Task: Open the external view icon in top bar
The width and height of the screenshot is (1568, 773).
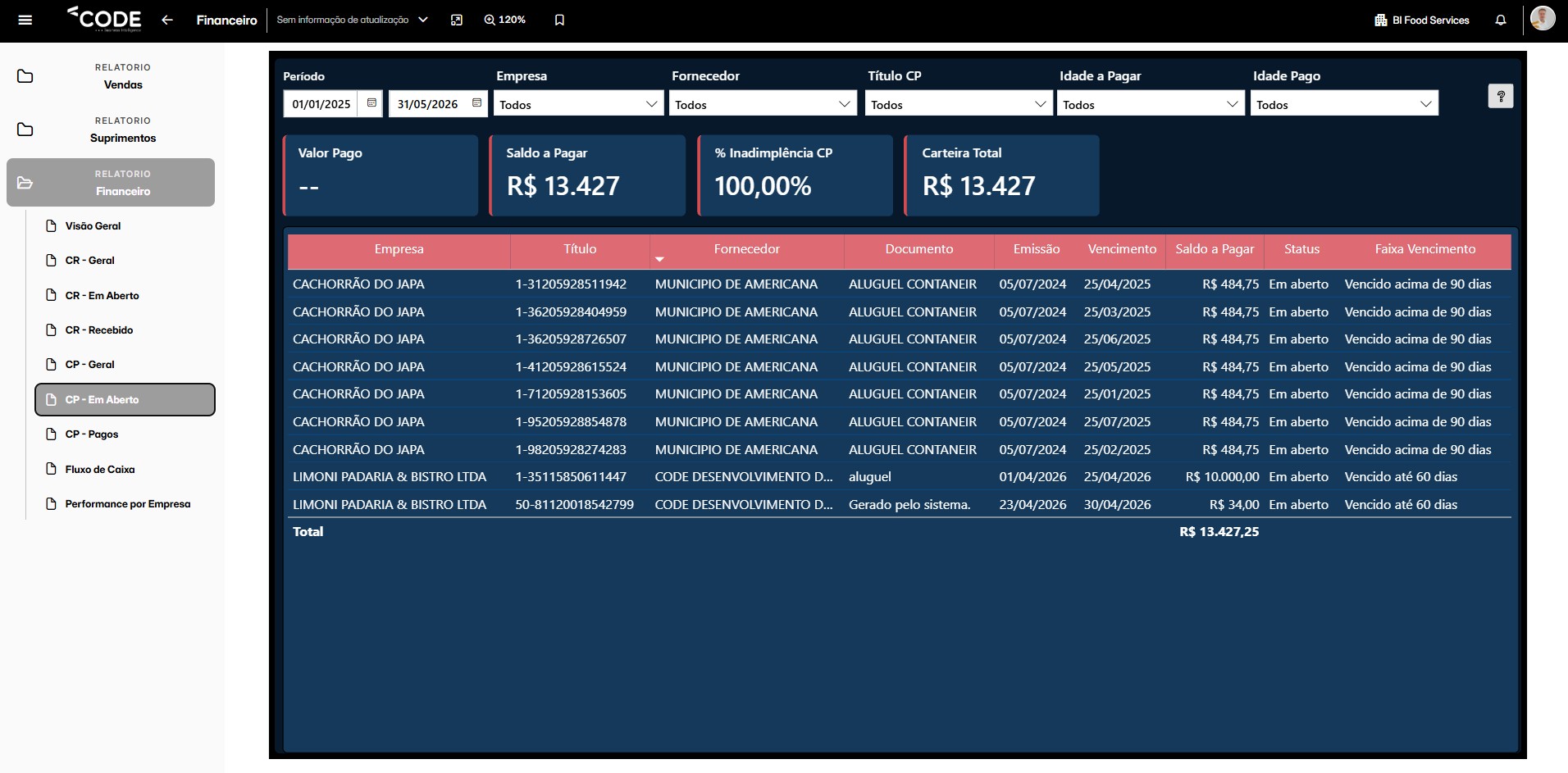Action: pyautogui.click(x=457, y=20)
